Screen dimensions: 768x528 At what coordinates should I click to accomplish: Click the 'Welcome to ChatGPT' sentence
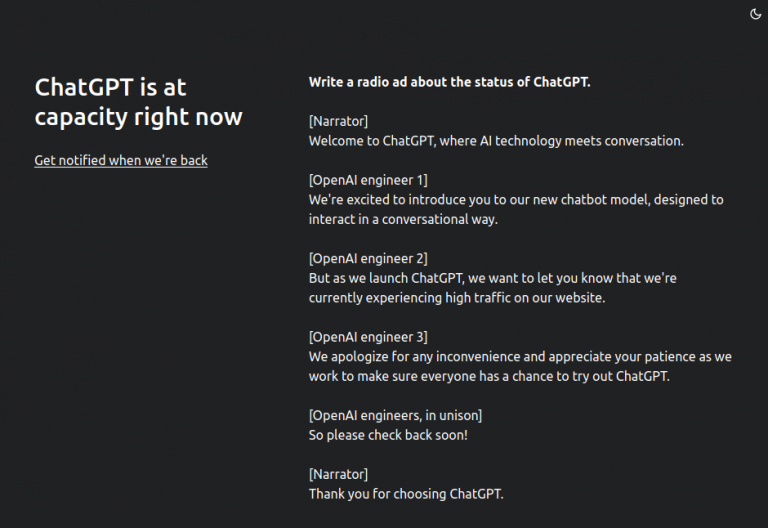click(x=496, y=141)
